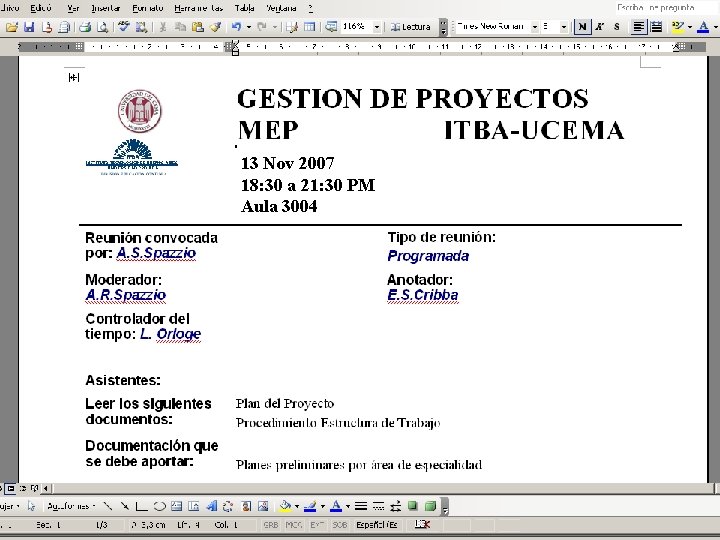The width and height of the screenshot is (720, 540).
Task: Click the Copy icon
Action: [x=180, y=27]
